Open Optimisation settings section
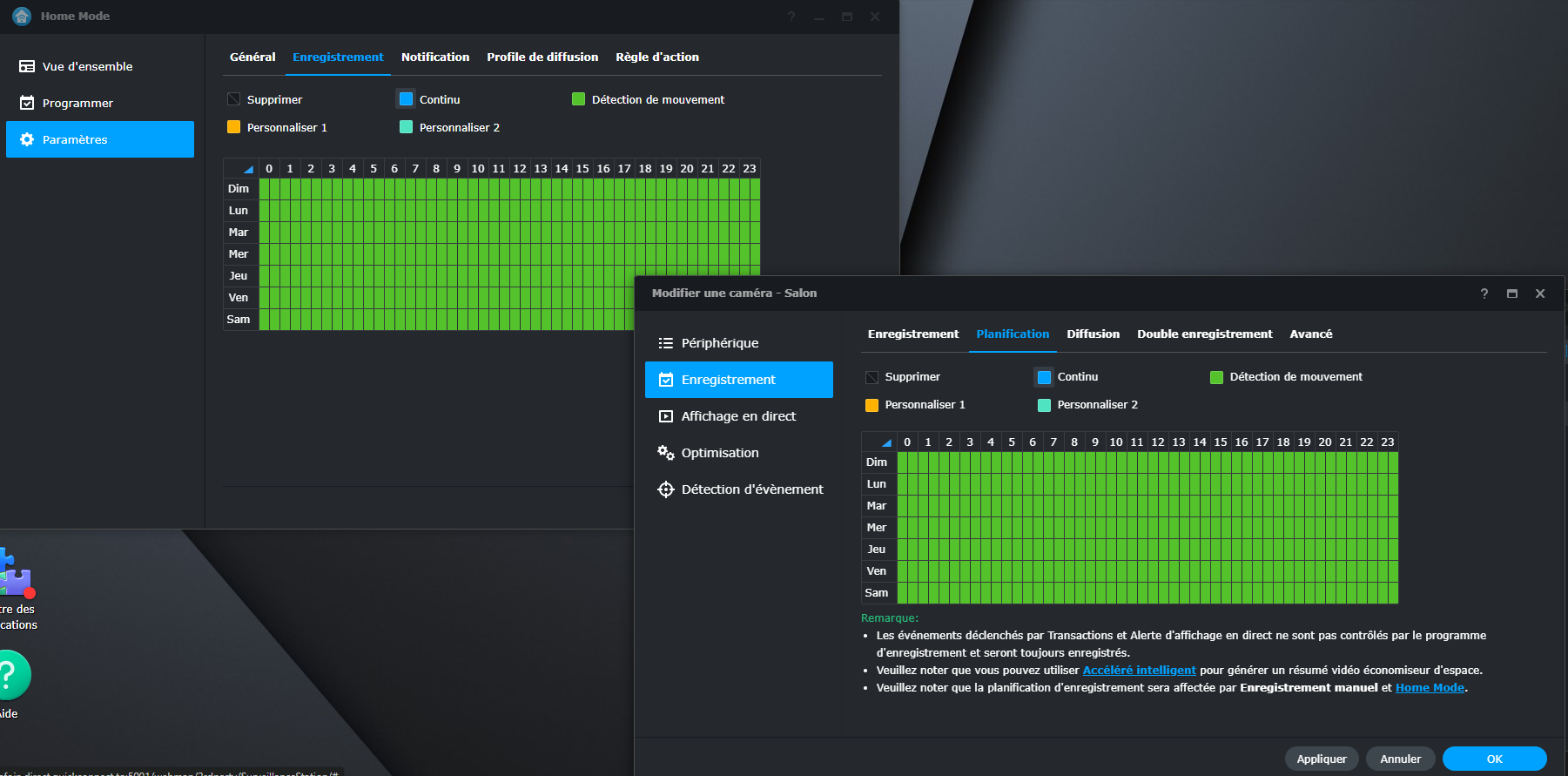1568x776 pixels. pos(719,453)
